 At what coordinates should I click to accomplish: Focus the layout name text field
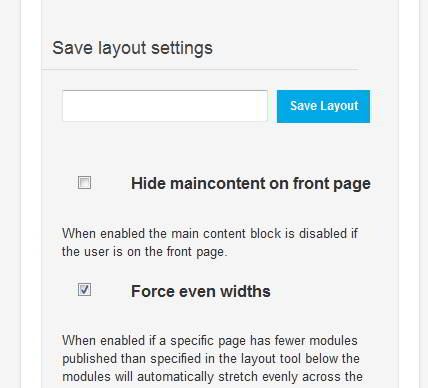(x=165, y=106)
